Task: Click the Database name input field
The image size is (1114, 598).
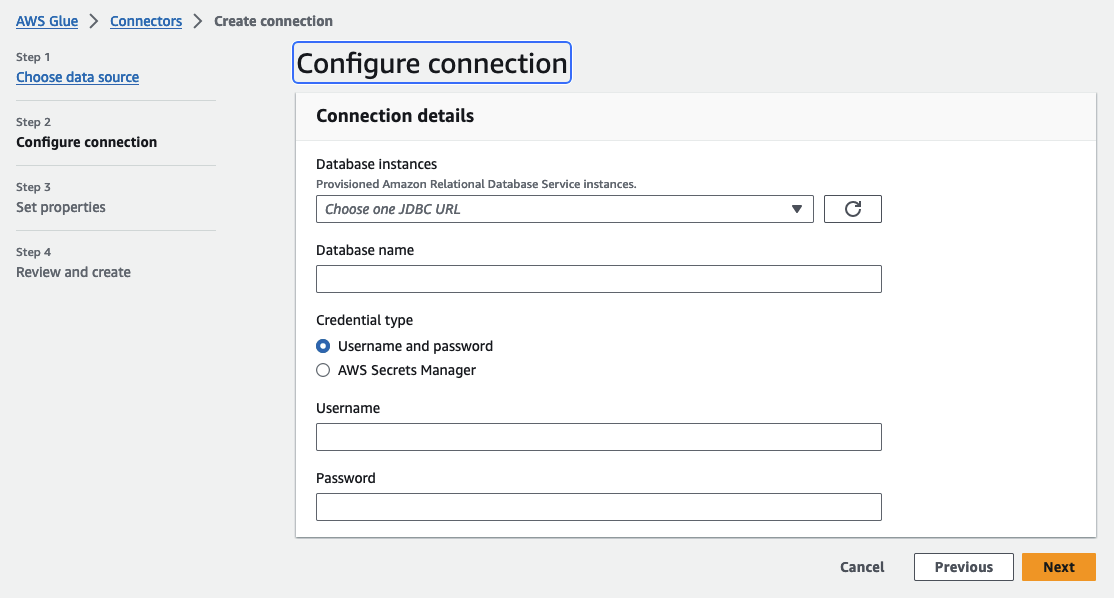Action: coord(598,278)
